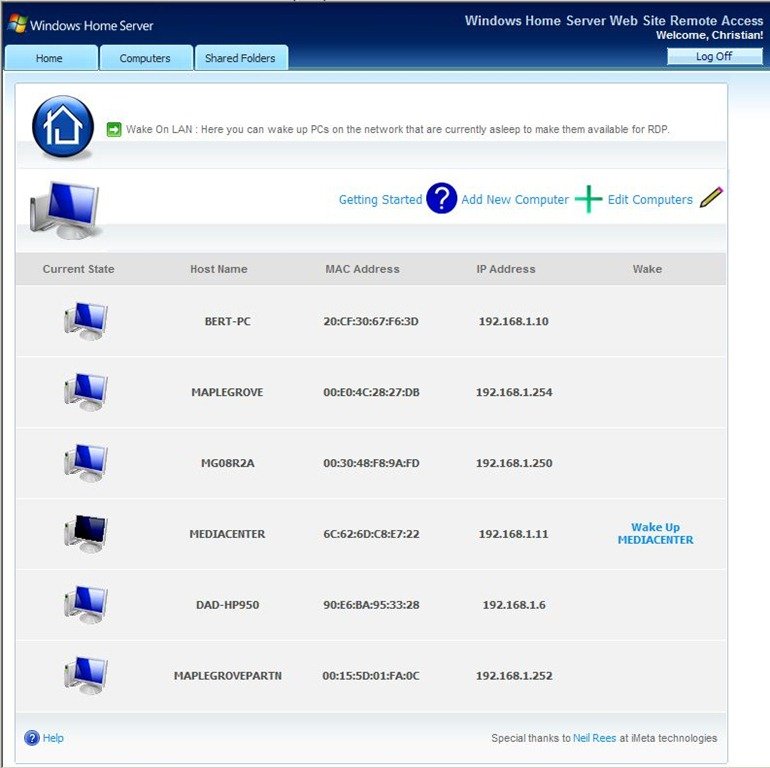Screen dimensions: 770x768
Task: Click IP address 192.168.1.254
Action: pyautogui.click(x=514, y=392)
